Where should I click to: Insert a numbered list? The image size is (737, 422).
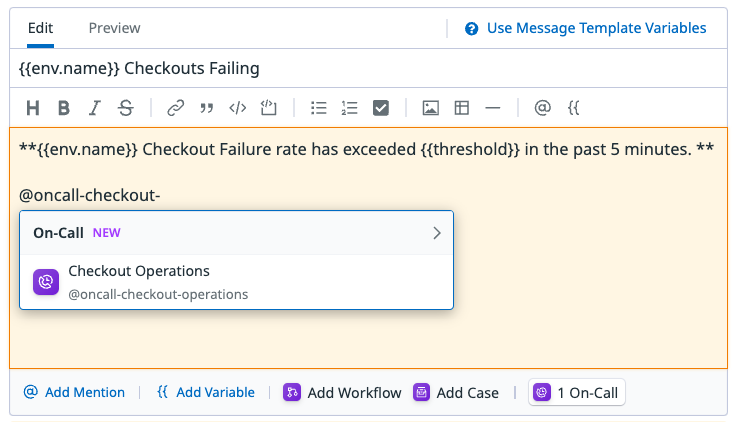tap(349, 108)
